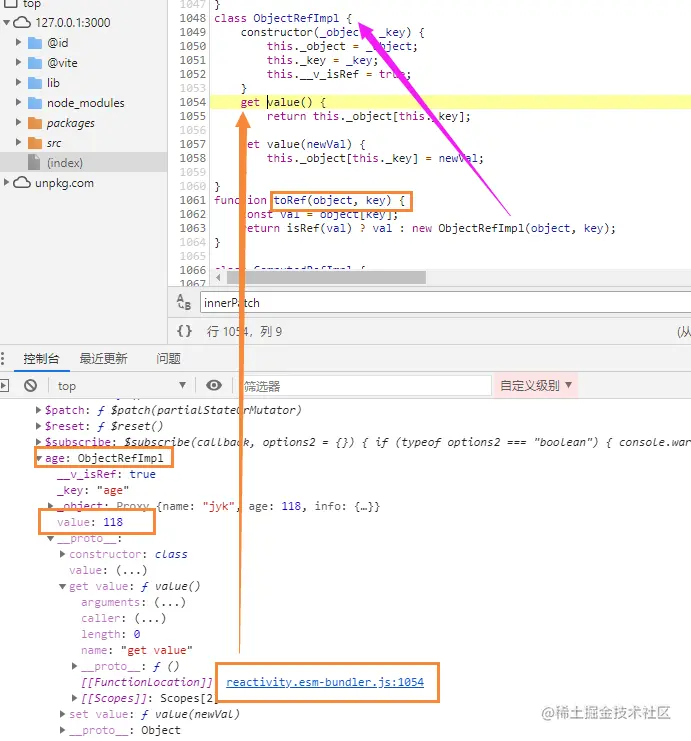691x741 pixels.
Task: Expand the @vite folder
Action: (18, 62)
